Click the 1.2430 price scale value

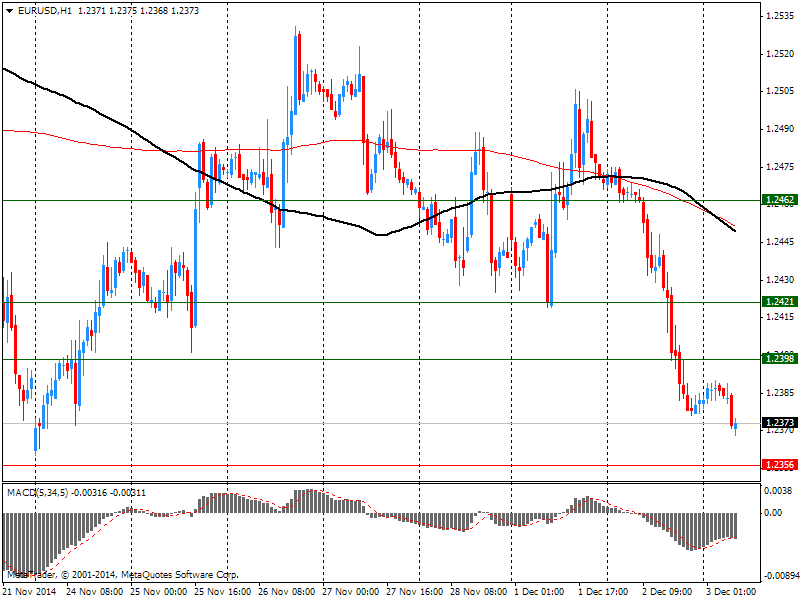click(780, 280)
